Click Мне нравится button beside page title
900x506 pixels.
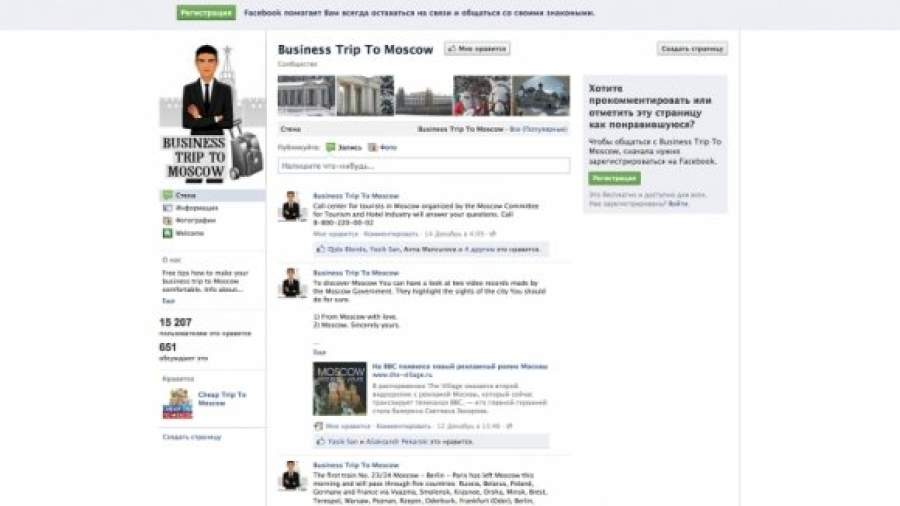pos(477,49)
